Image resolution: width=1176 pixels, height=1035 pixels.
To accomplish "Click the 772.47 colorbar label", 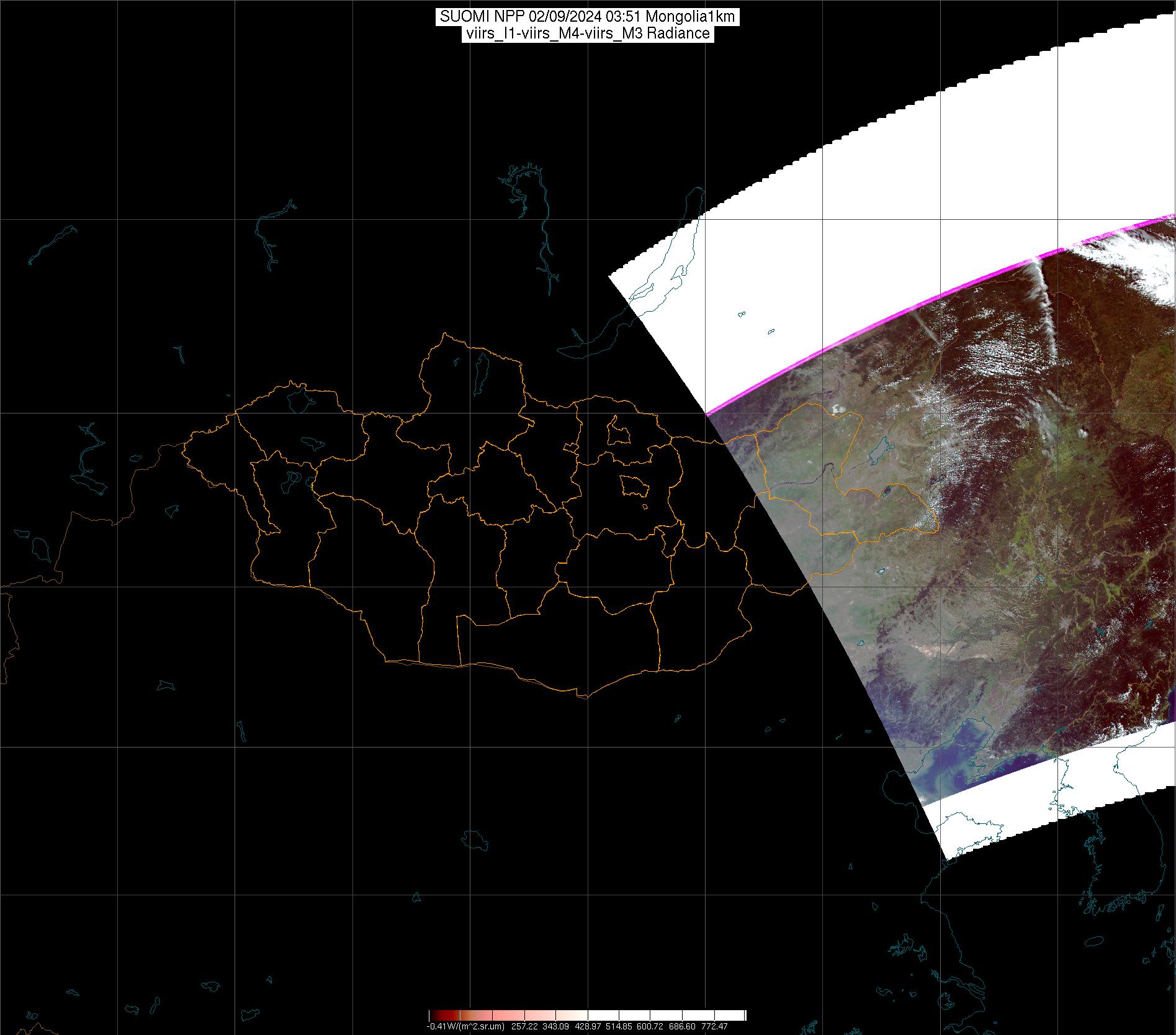I will (x=714, y=1027).
